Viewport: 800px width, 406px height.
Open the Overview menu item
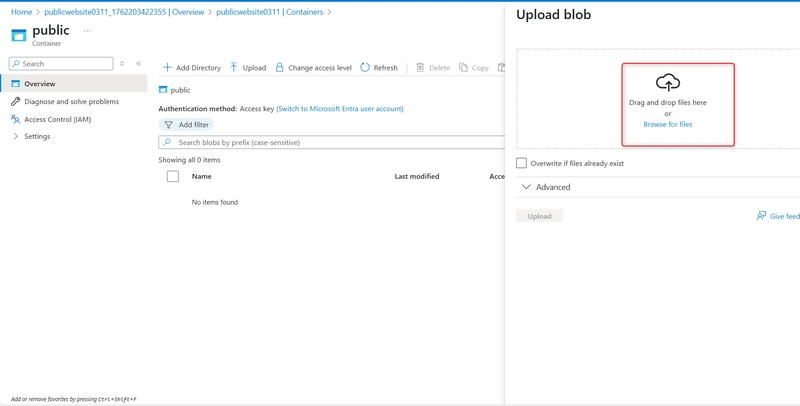point(40,84)
